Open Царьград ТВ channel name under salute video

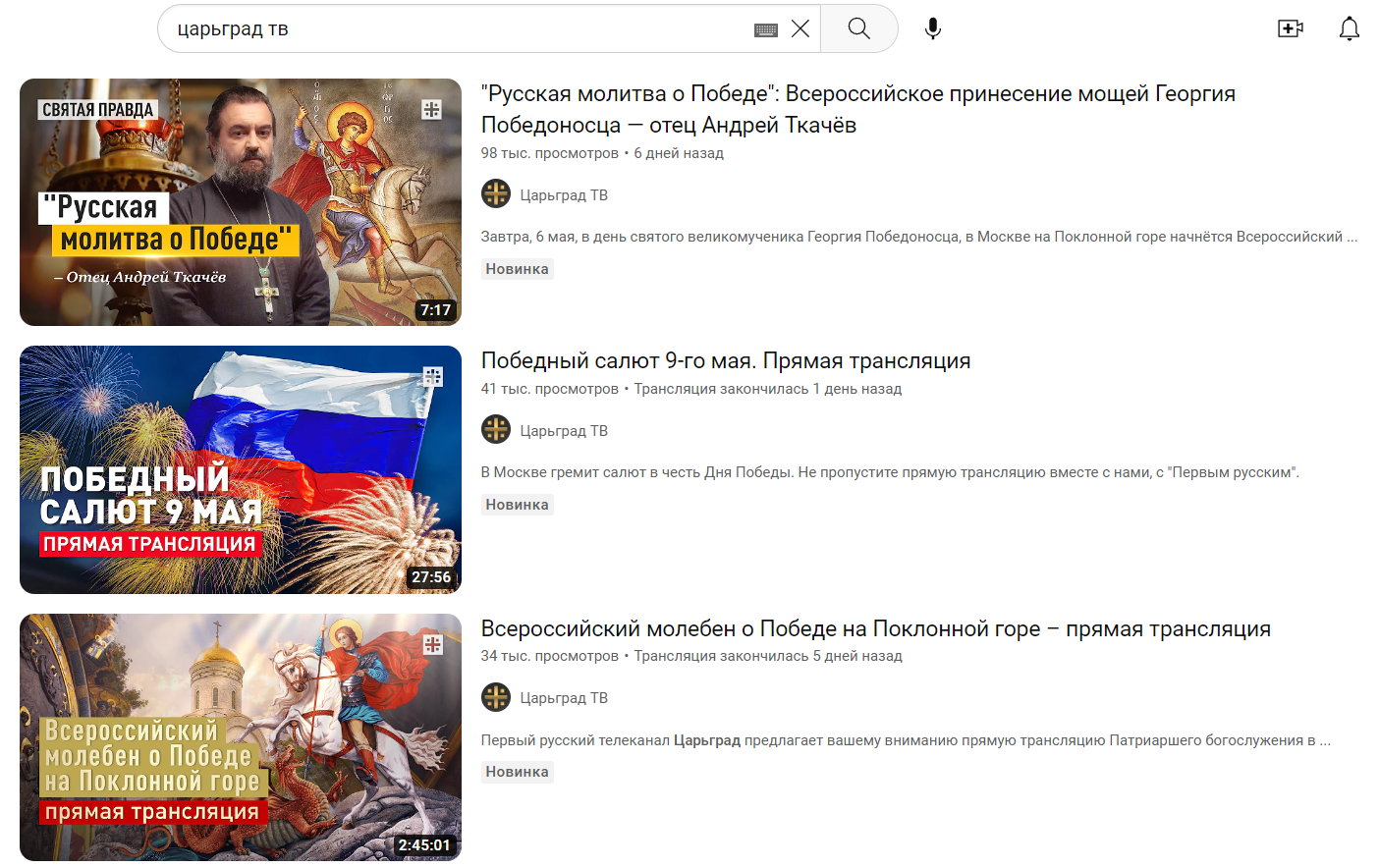tap(564, 430)
